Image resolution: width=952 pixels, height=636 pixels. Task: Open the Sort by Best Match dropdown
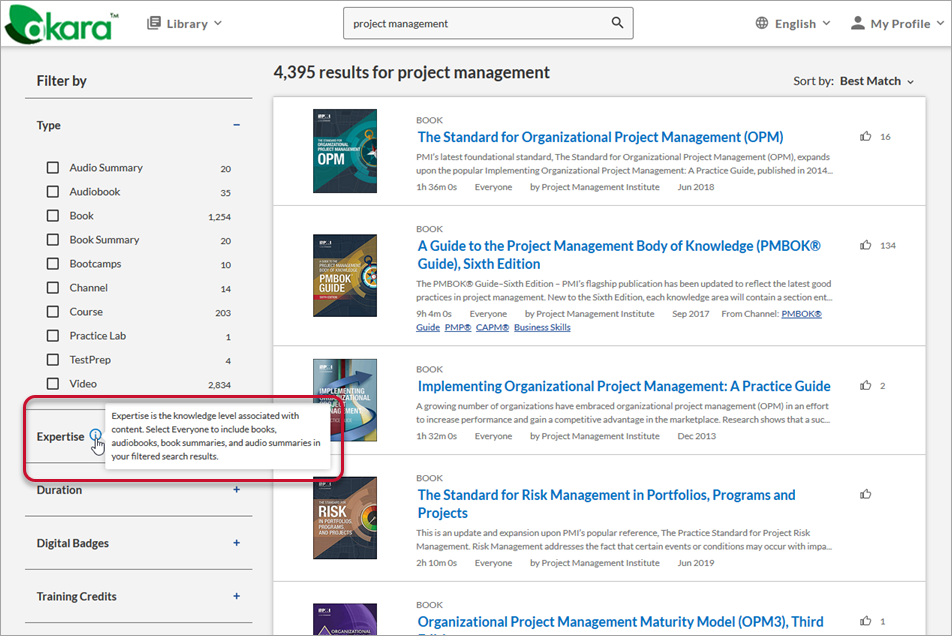pos(876,81)
